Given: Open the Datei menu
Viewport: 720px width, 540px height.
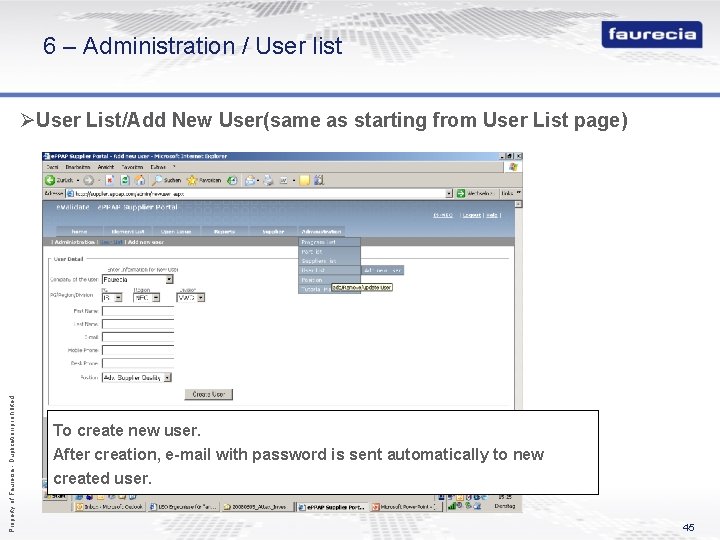Looking at the screenshot, I should tap(52, 167).
